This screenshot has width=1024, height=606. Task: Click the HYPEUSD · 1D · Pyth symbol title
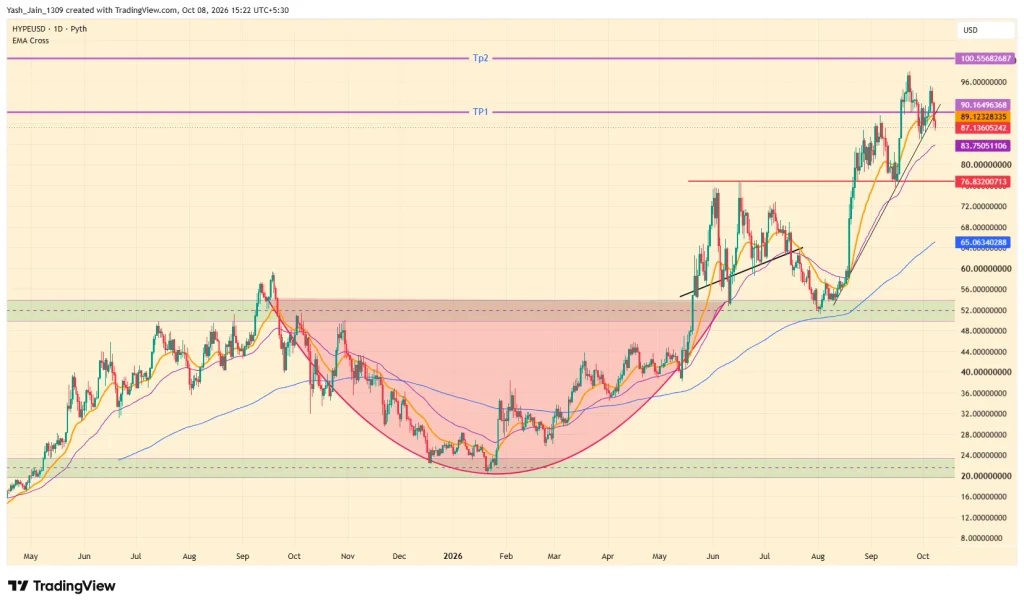[49, 29]
